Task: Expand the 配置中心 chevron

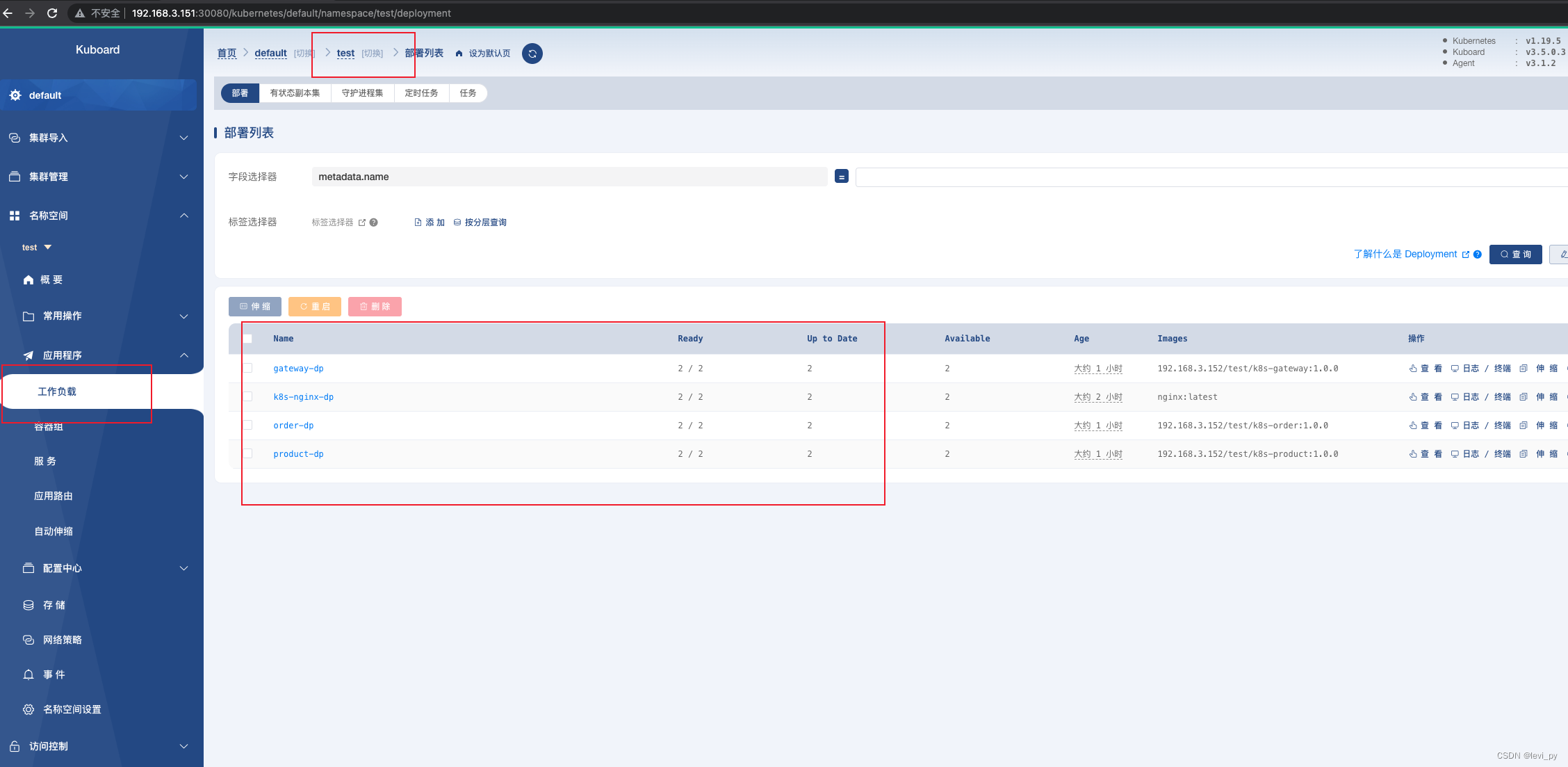Action: [184, 568]
